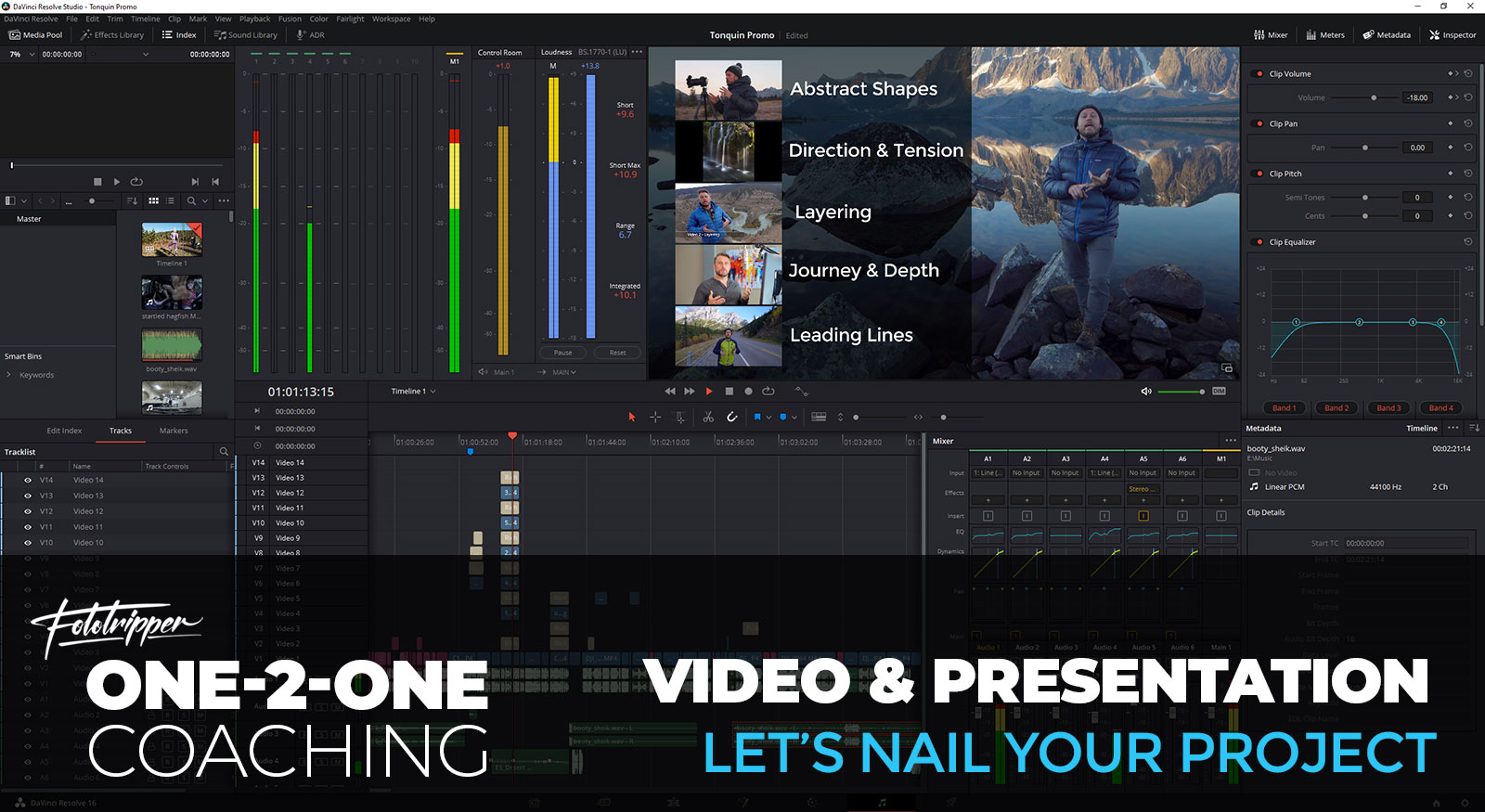Click the razor scissors tool
The width and height of the screenshot is (1485, 812).
coord(708,418)
